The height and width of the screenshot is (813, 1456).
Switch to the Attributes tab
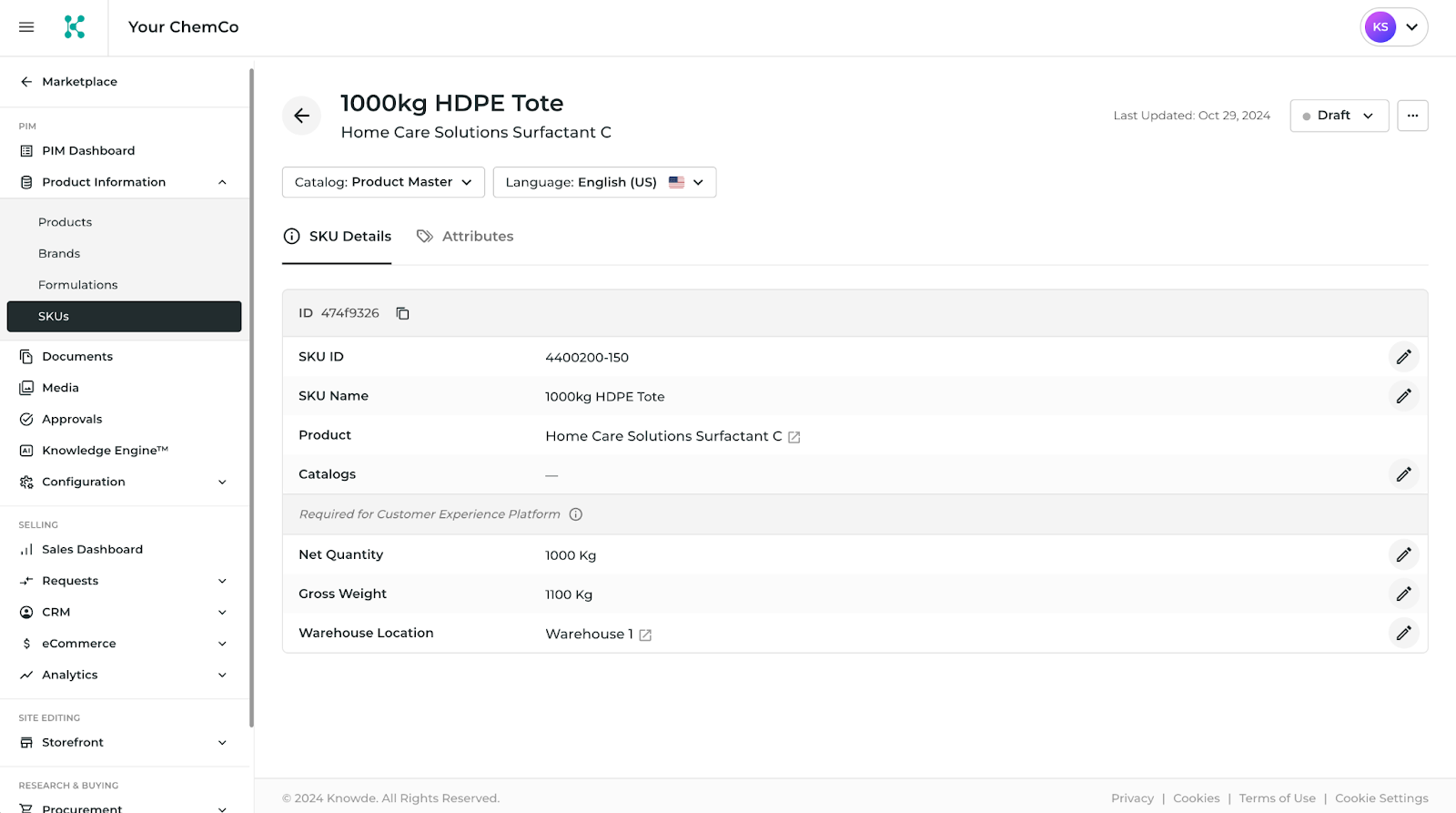click(x=465, y=237)
